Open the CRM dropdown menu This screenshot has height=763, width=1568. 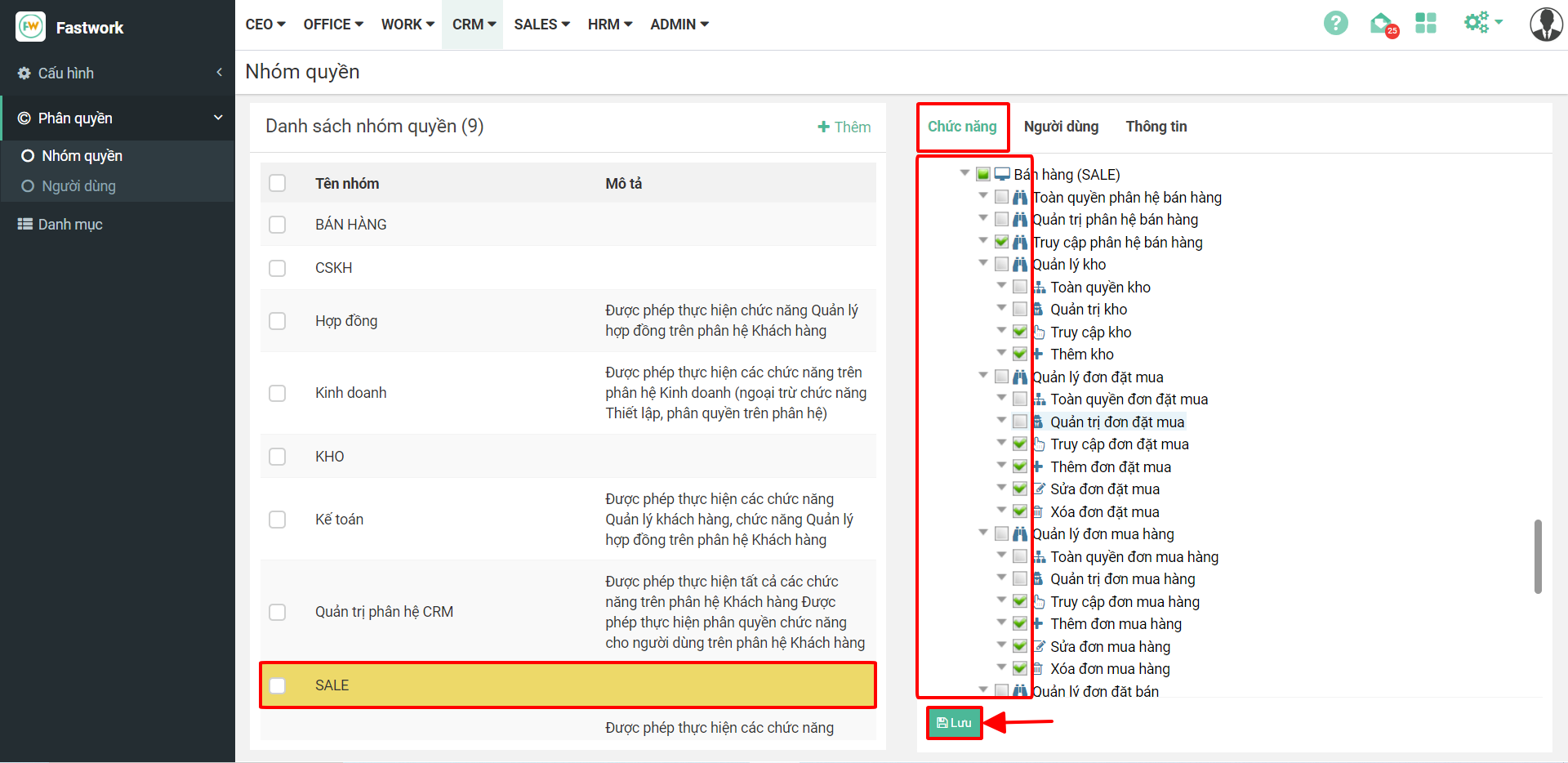tap(474, 25)
